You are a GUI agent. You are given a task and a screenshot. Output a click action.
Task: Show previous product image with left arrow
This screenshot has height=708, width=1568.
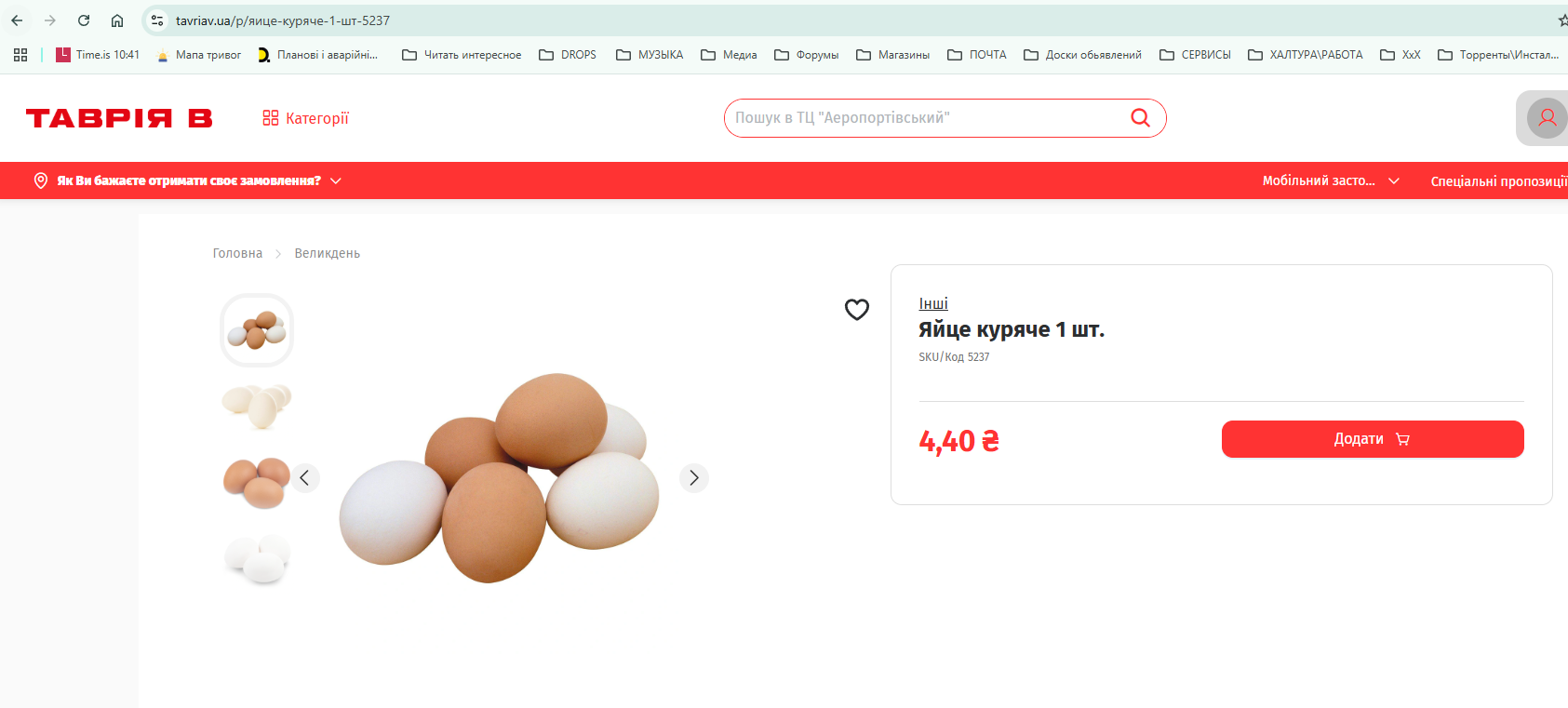click(x=304, y=477)
